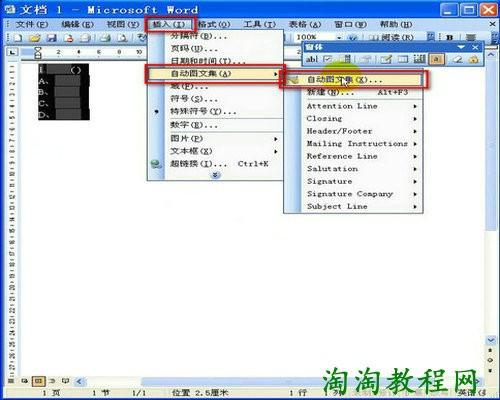This screenshot has width=500, height=400.
Task: Click the vertical scrollbar up arrow
Action: pyautogui.click(x=491, y=55)
